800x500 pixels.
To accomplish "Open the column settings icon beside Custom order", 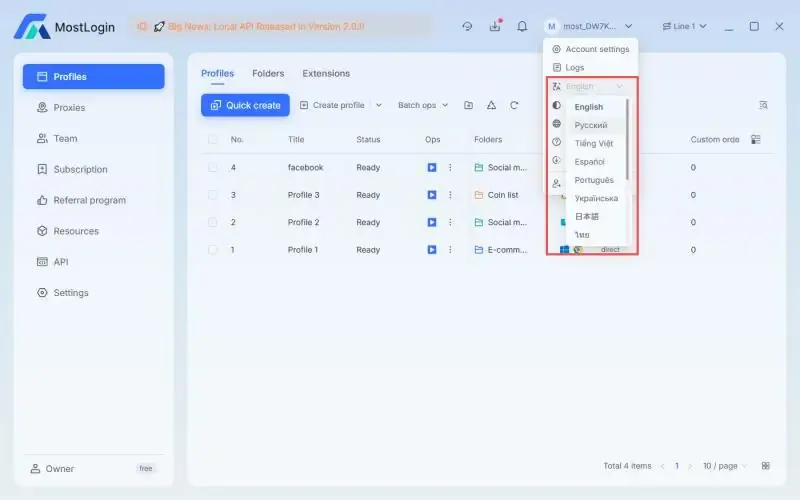I will pos(756,139).
